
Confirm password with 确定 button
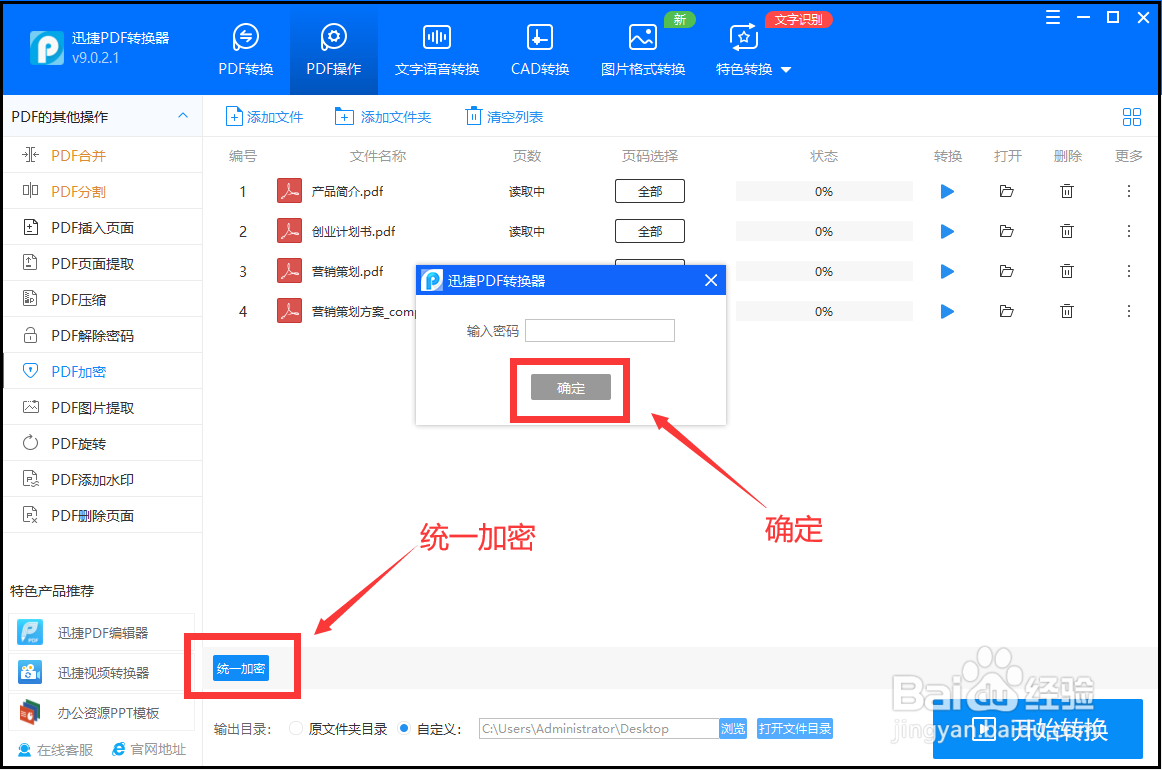(x=571, y=387)
